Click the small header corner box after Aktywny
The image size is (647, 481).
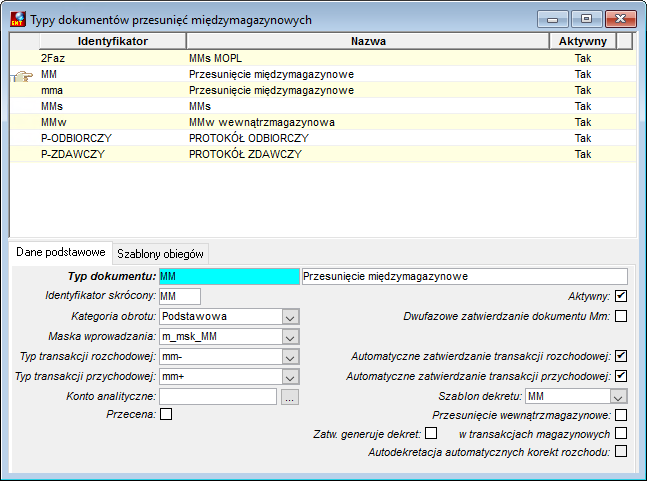(624, 41)
